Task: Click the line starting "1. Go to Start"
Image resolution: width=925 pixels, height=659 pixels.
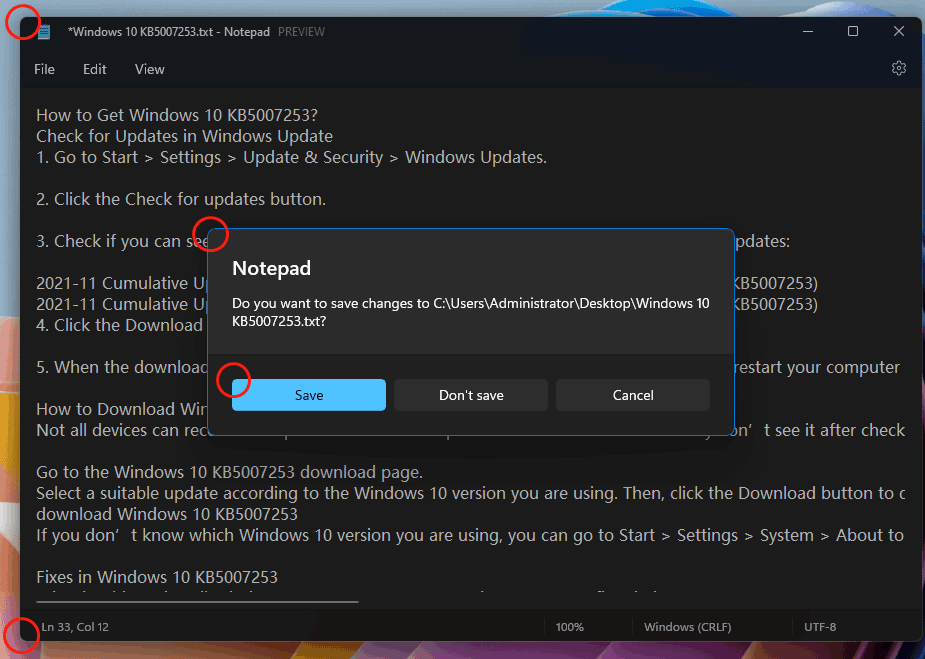Action: click(291, 158)
